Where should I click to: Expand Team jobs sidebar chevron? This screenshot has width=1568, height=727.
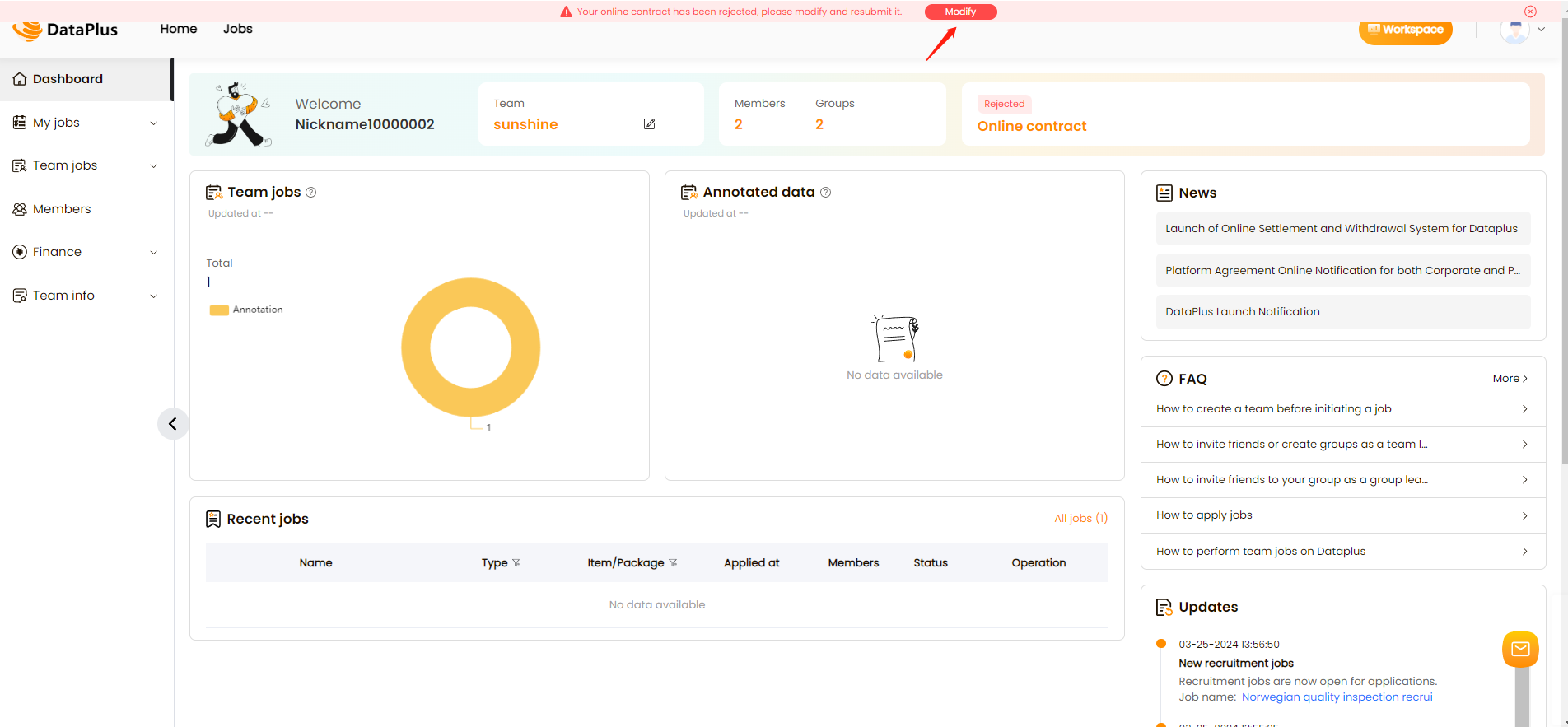click(154, 166)
